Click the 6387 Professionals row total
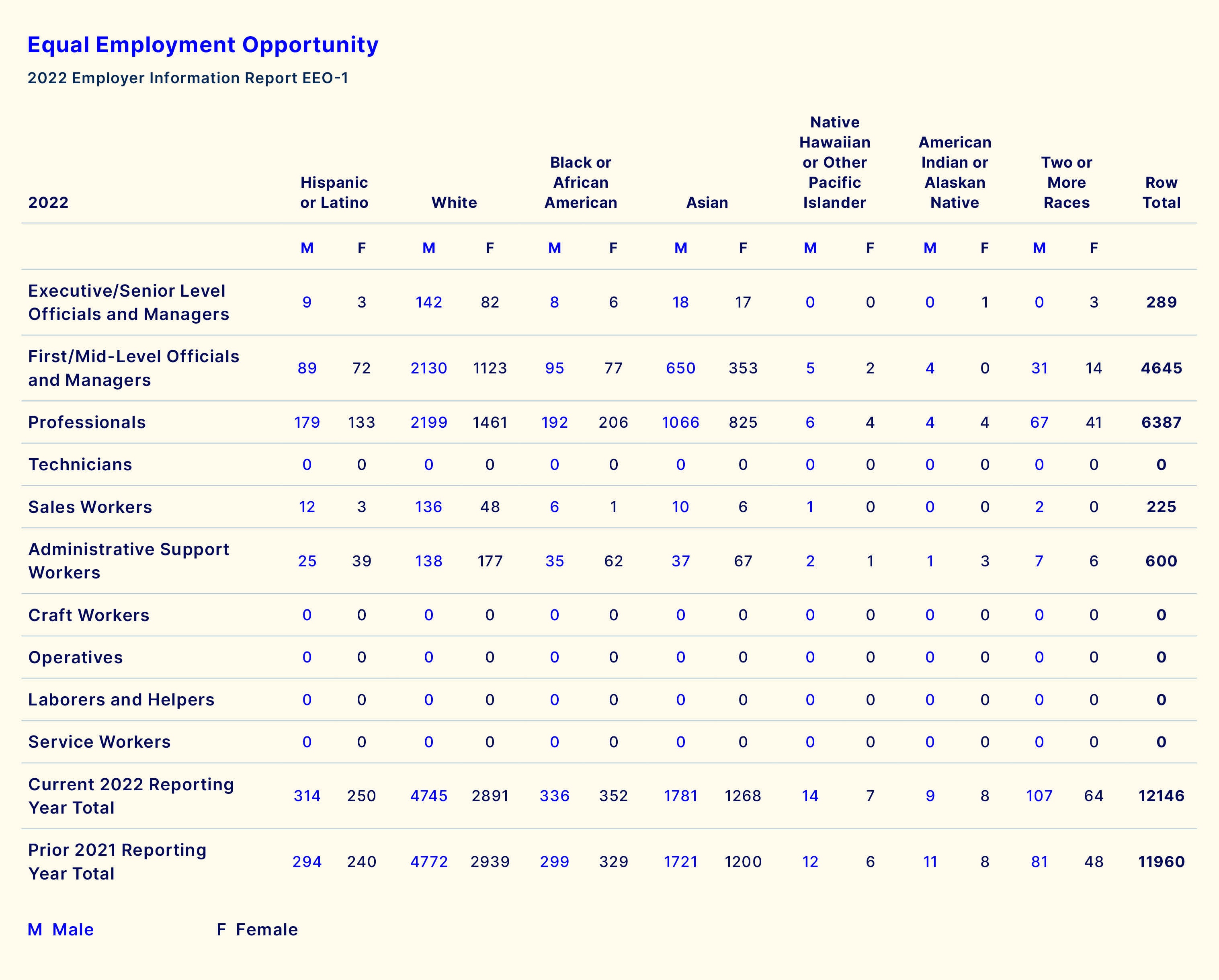Screen dimensions: 1219x980 coord(1161,422)
